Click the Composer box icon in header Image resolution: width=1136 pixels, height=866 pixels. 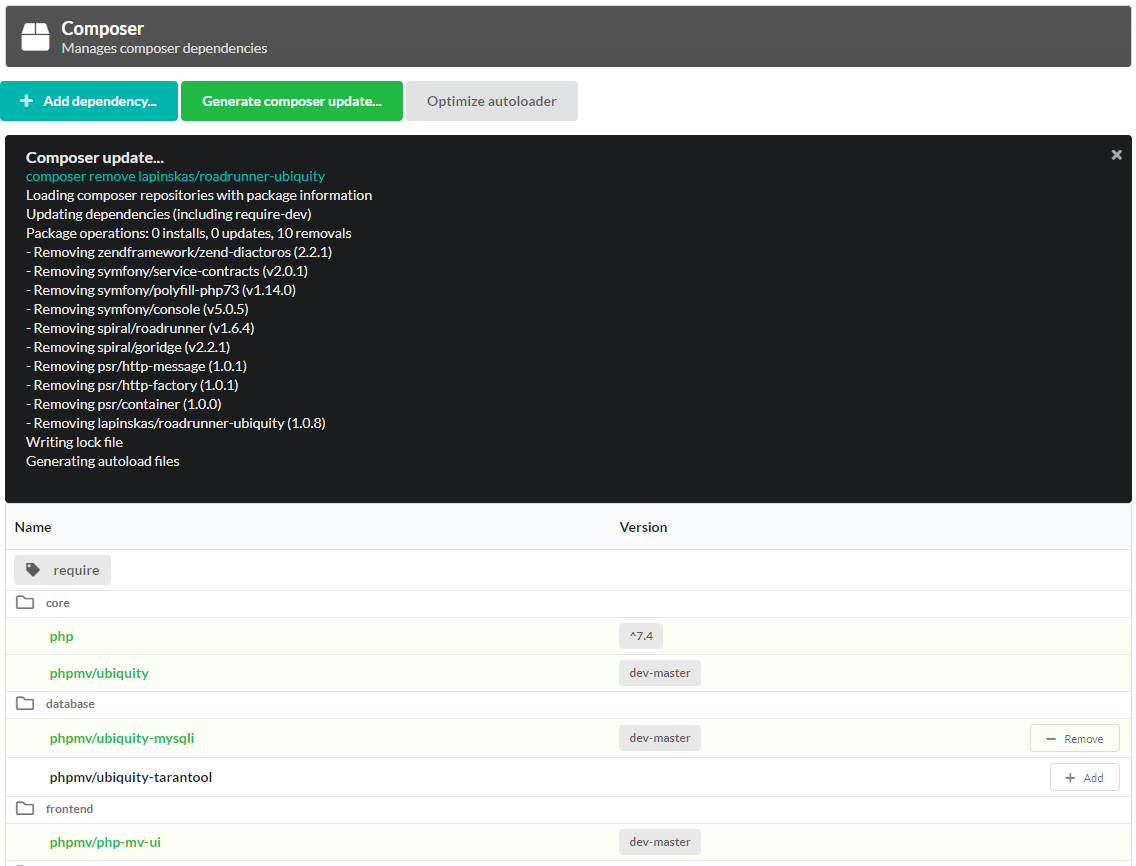(x=36, y=37)
